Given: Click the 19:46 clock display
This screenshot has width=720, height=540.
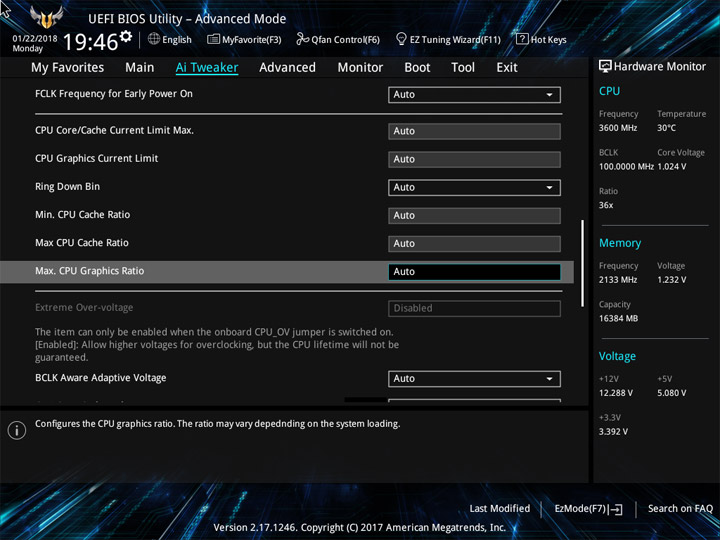Looking at the screenshot, I should point(90,42).
